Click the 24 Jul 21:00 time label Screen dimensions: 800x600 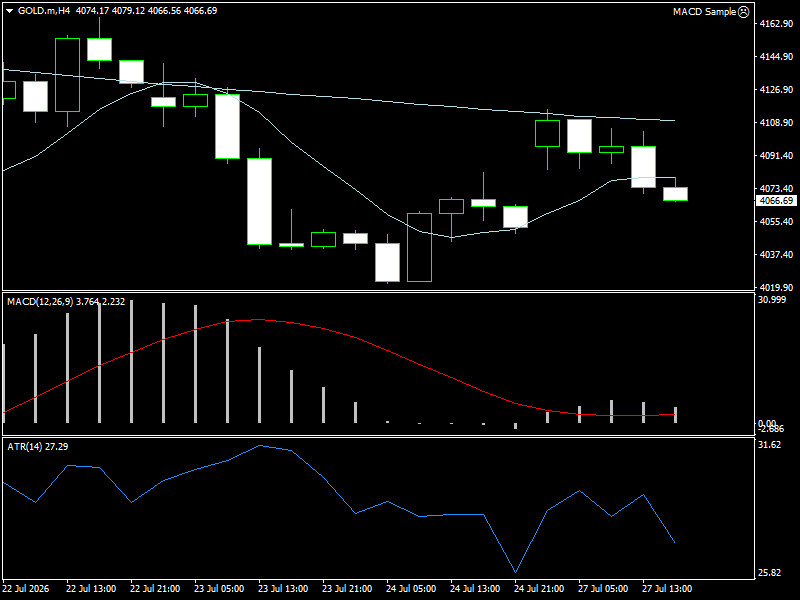(539, 589)
